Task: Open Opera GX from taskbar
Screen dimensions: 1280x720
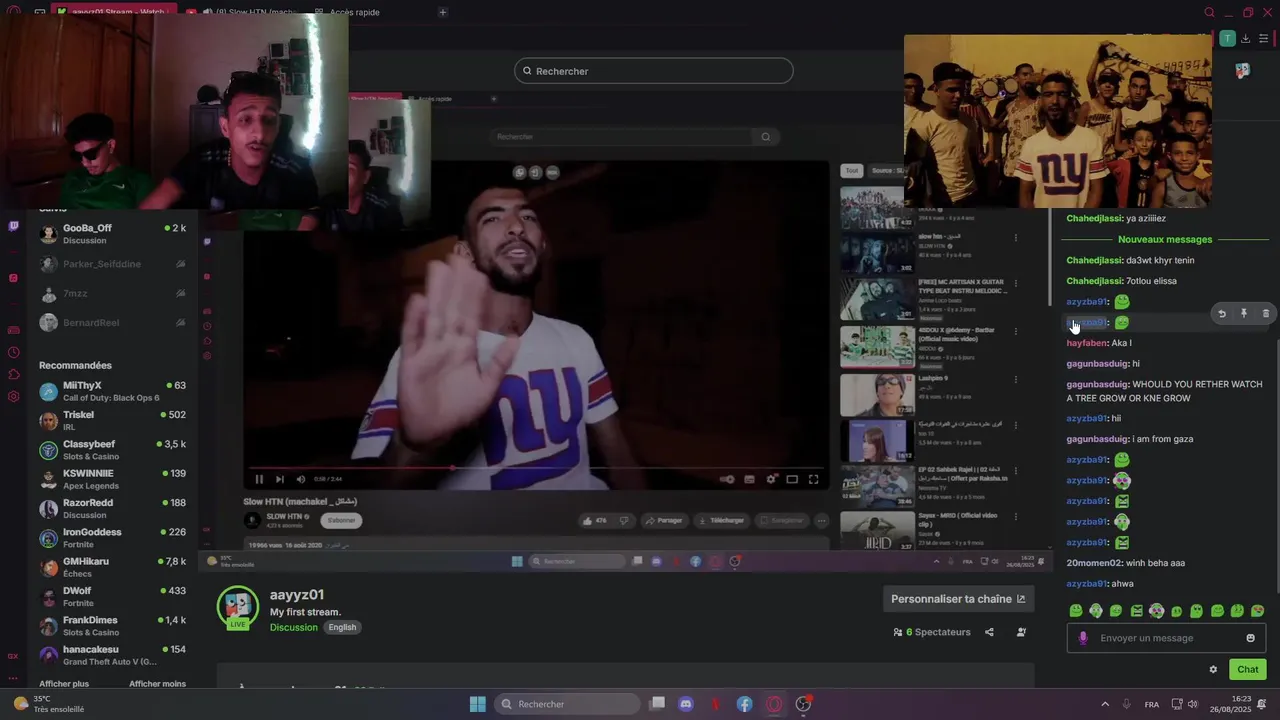Action: (774, 704)
